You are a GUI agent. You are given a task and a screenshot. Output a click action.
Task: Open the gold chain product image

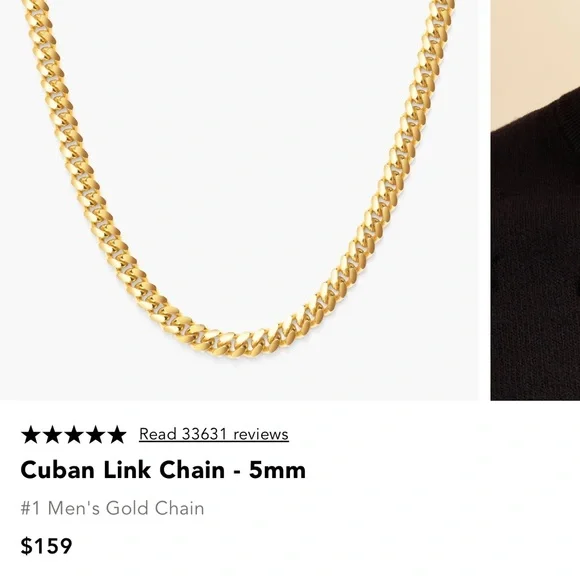[239, 200]
